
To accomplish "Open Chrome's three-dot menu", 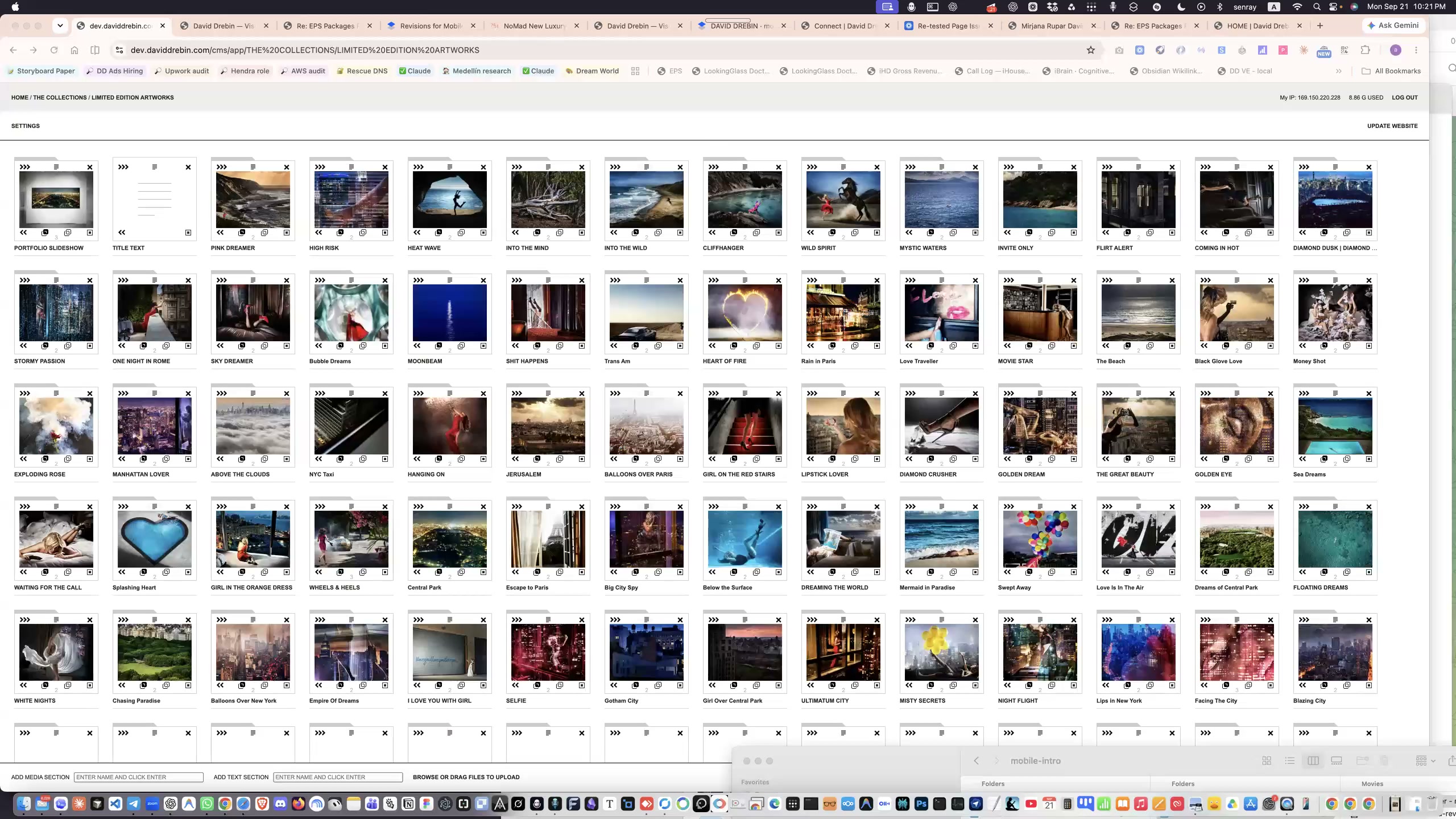I will 1416,50.
